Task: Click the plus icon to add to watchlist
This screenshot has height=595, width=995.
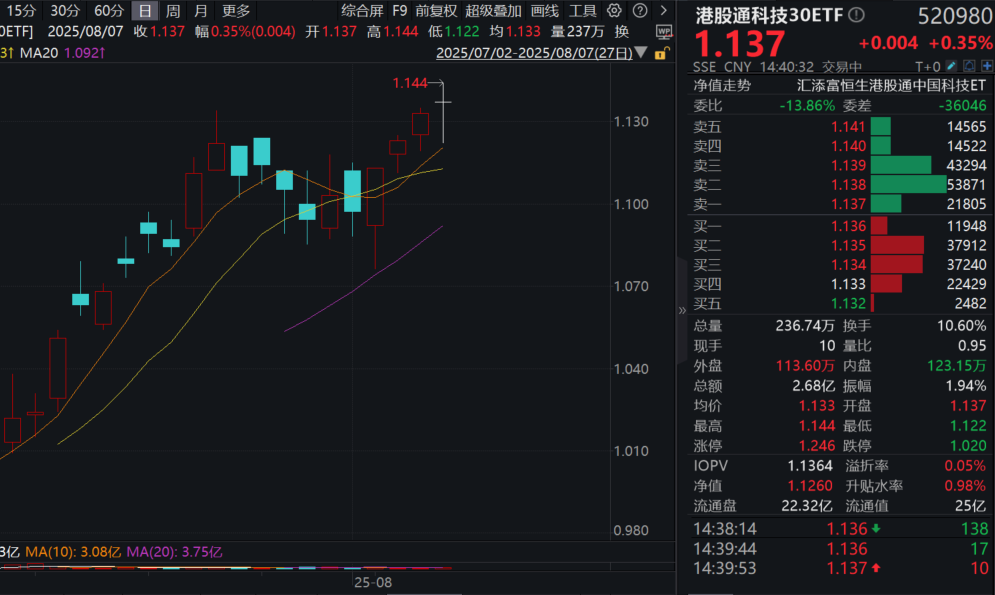Action: (988, 66)
